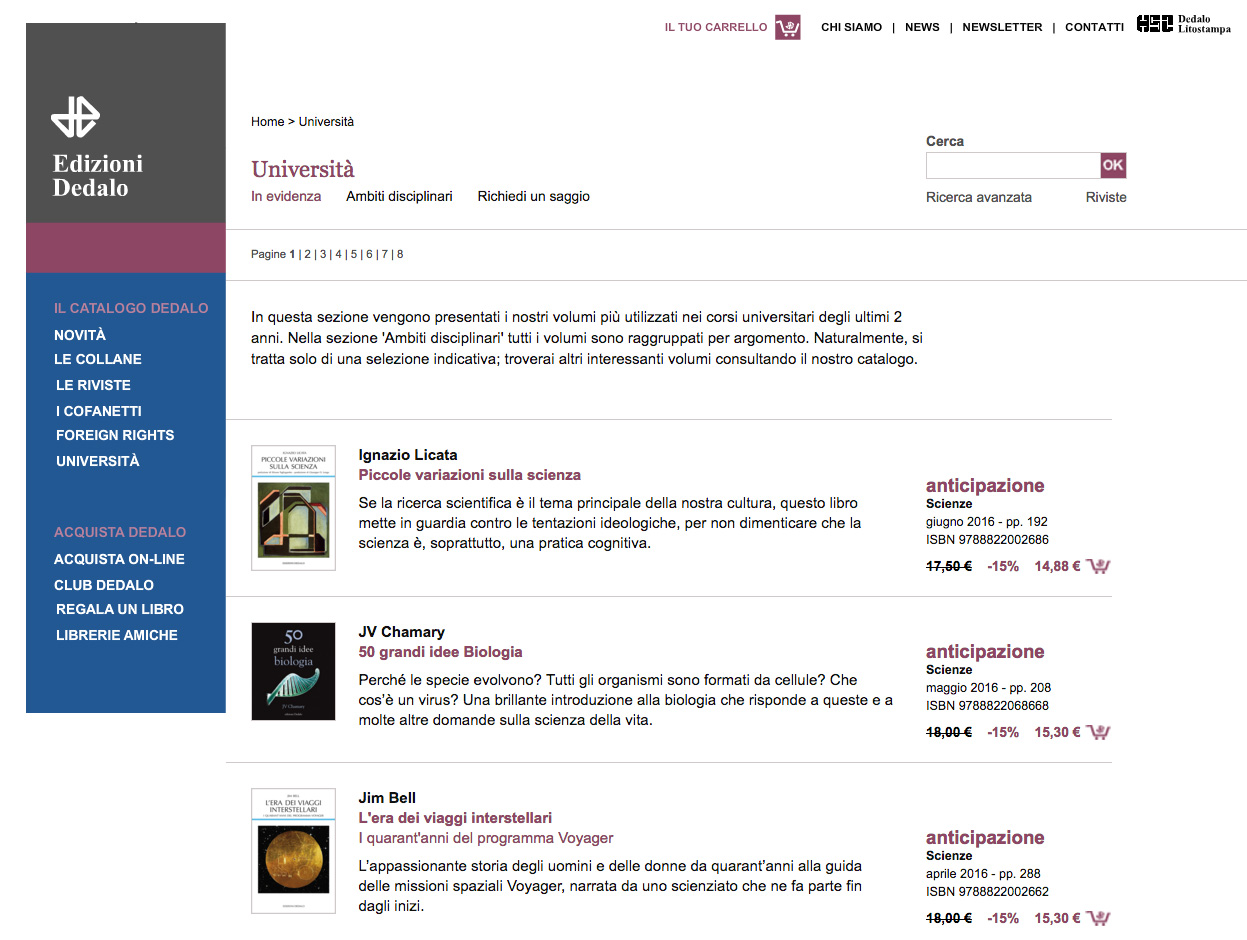1247x940 pixels.
Task: Click the giugno 2016 - pp. 192 text
Action: [987, 522]
